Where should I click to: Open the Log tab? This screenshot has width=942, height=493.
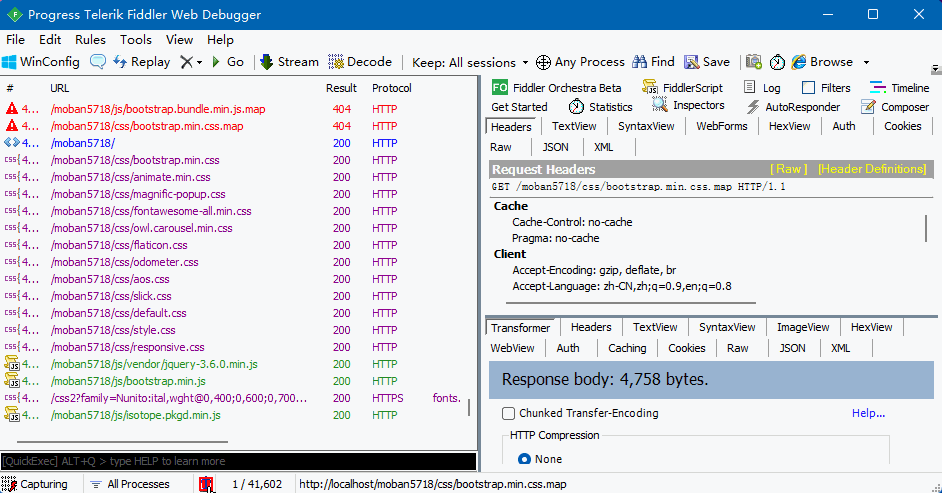click(x=762, y=88)
